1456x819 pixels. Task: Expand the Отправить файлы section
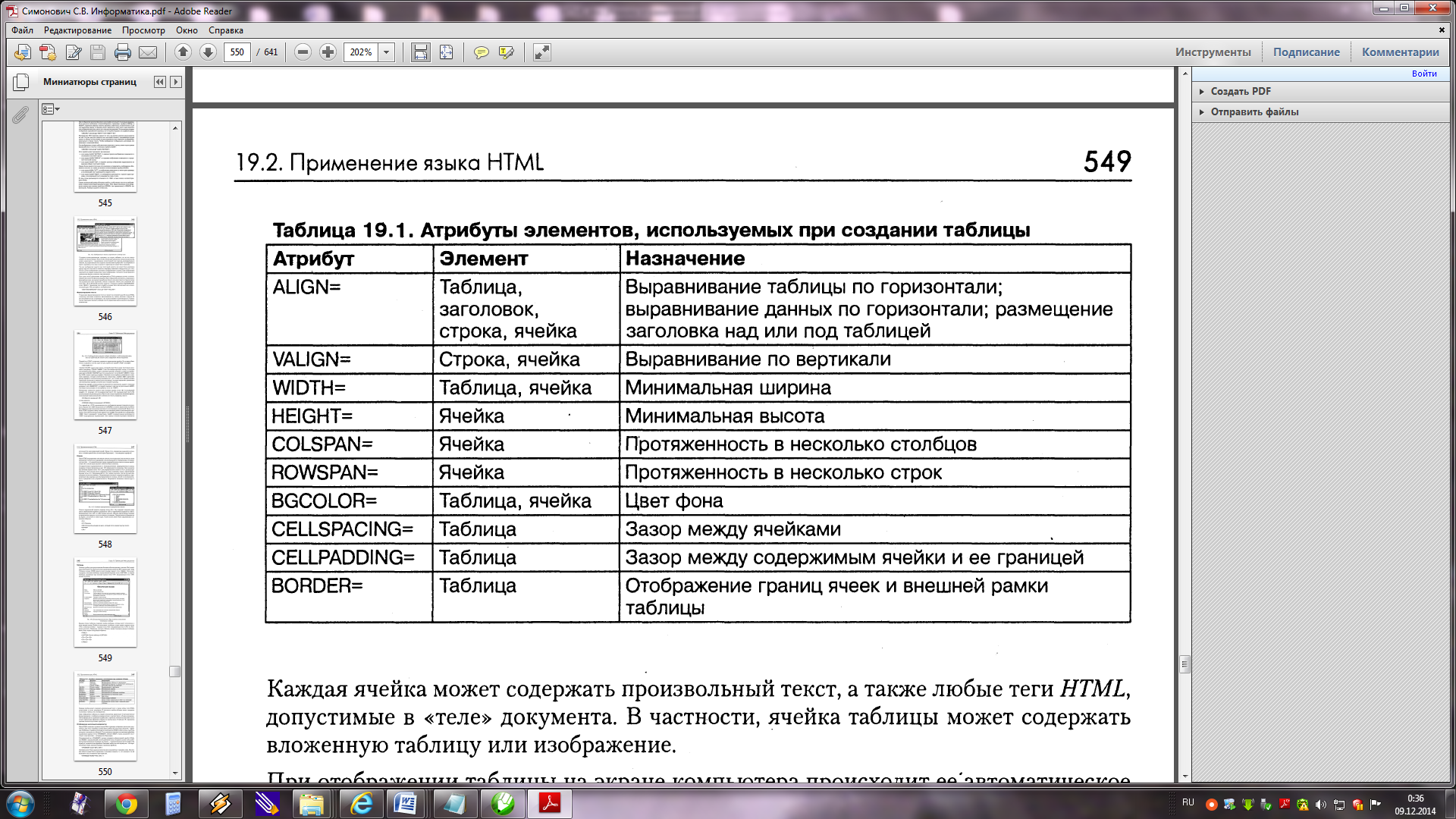pyautogui.click(x=1254, y=111)
